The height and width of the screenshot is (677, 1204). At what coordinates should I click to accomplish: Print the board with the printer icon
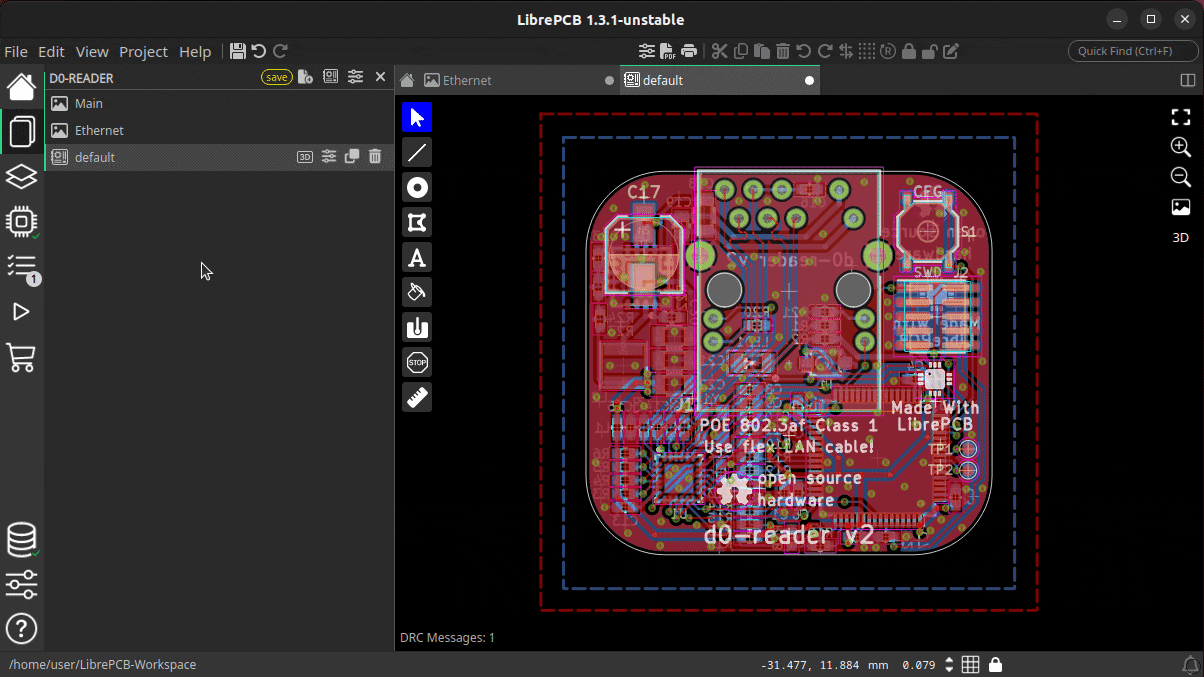(689, 51)
